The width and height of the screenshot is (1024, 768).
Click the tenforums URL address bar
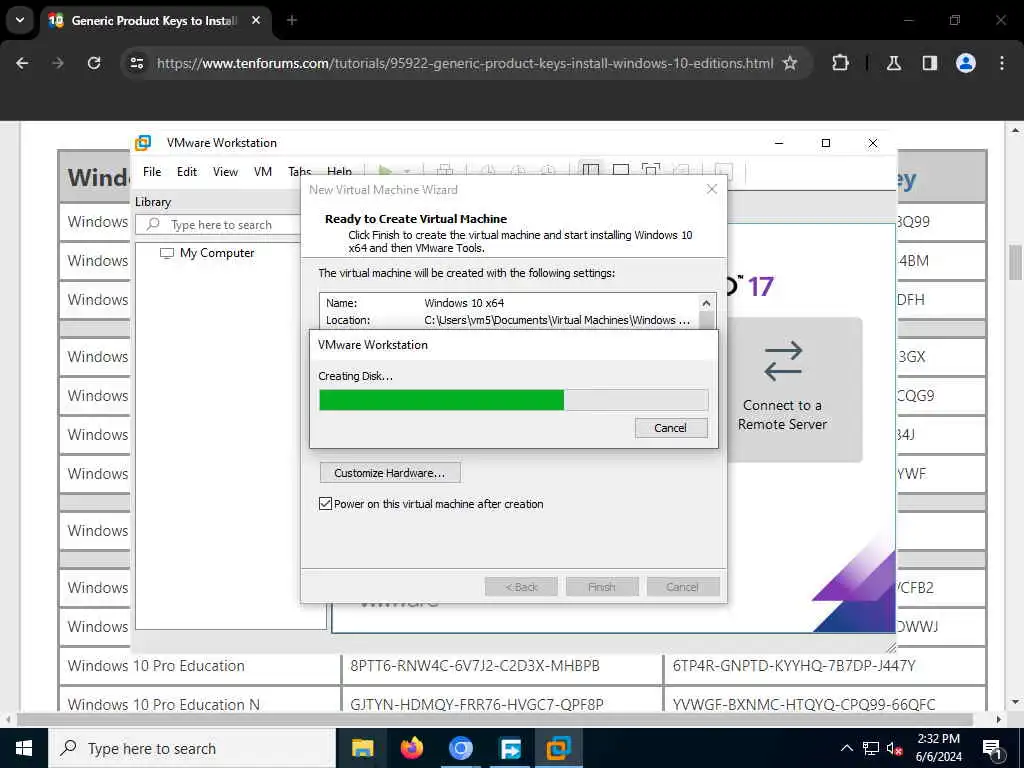coord(464,63)
